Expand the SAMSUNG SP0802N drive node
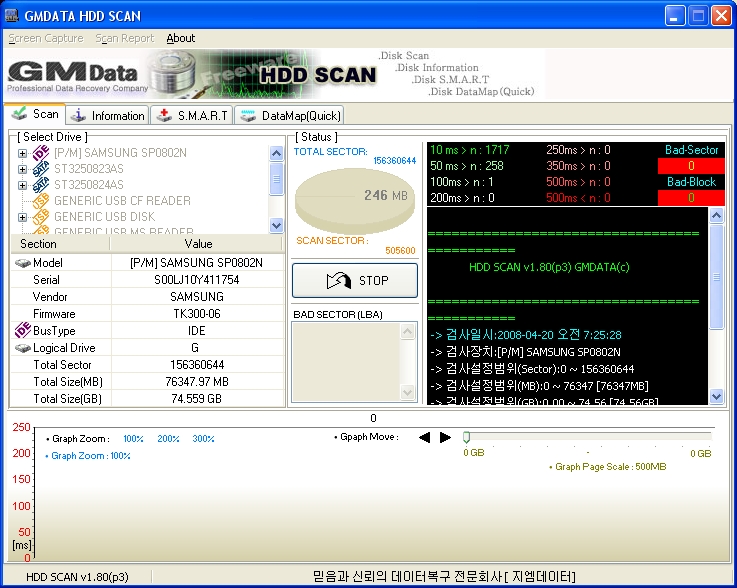The image size is (737, 588). point(22,153)
